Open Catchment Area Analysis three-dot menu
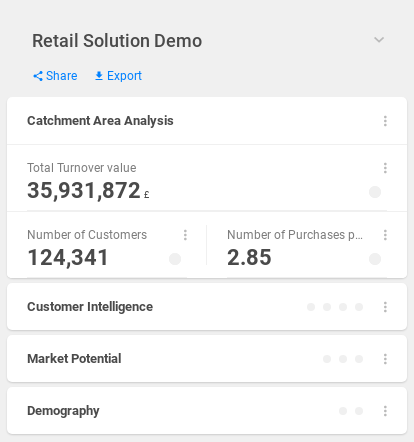The width and height of the screenshot is (414, 442). click(385, 121)
